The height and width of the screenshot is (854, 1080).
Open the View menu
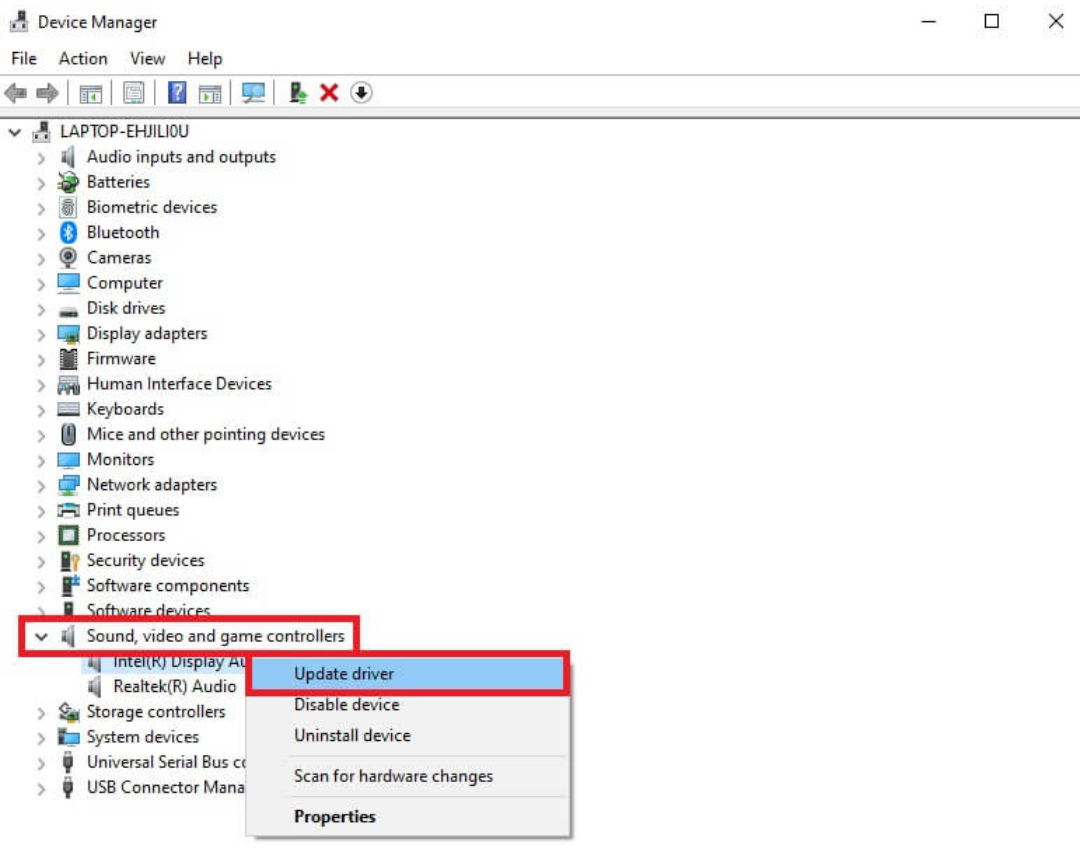point(147,59)
